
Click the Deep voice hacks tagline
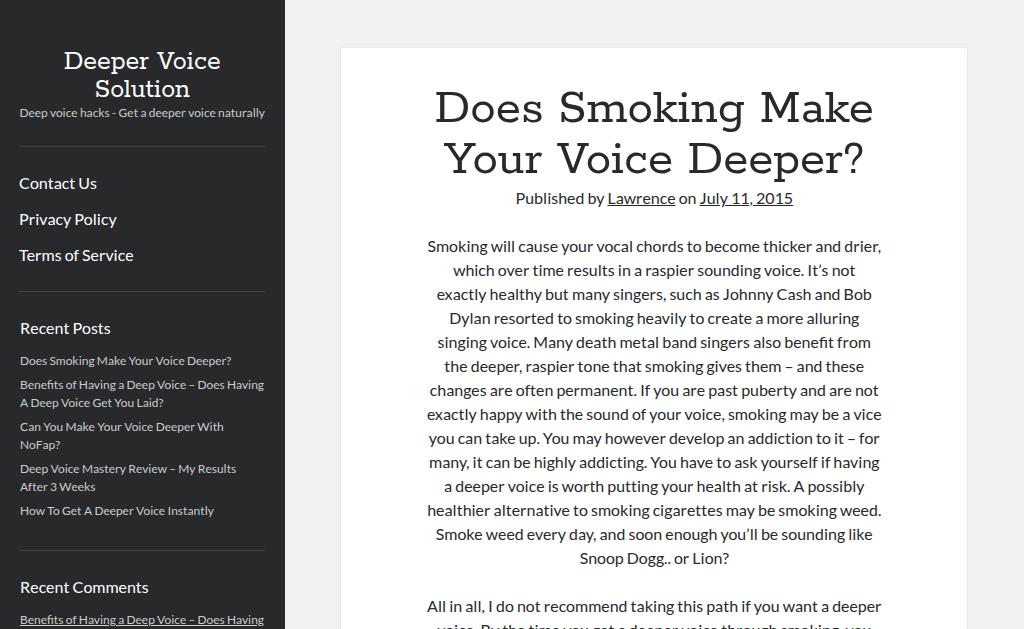coord(142,113)
